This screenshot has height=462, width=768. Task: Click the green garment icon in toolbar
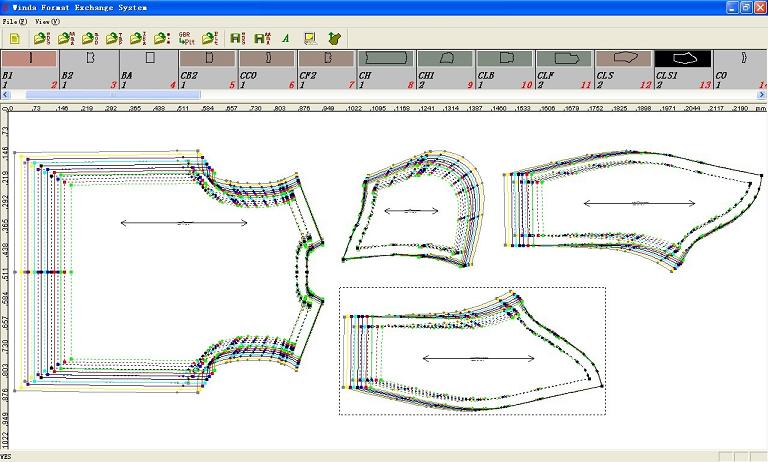[334, 38]
